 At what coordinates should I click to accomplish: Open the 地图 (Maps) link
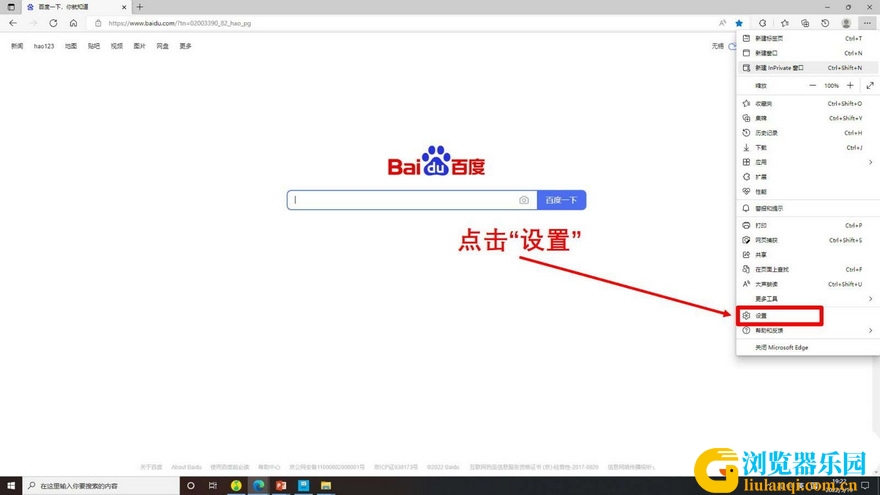71,46
